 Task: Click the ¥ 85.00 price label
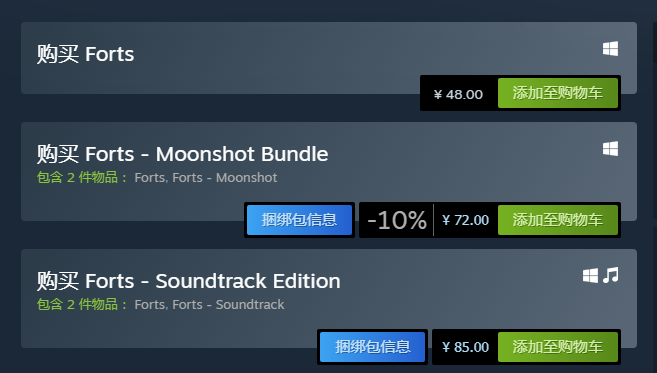point(466,347)
